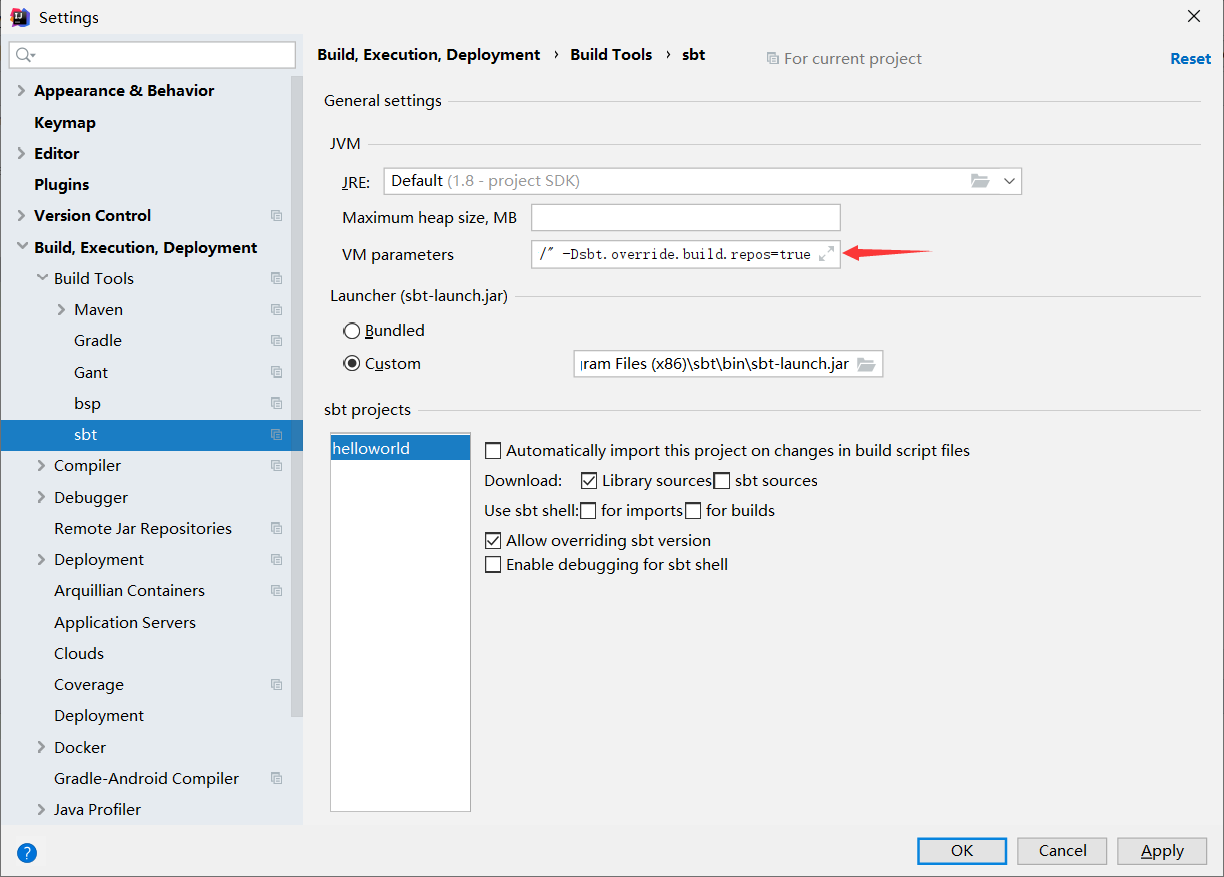Browse for custom sbt-launch.jar with folder icon

point(866,364)
